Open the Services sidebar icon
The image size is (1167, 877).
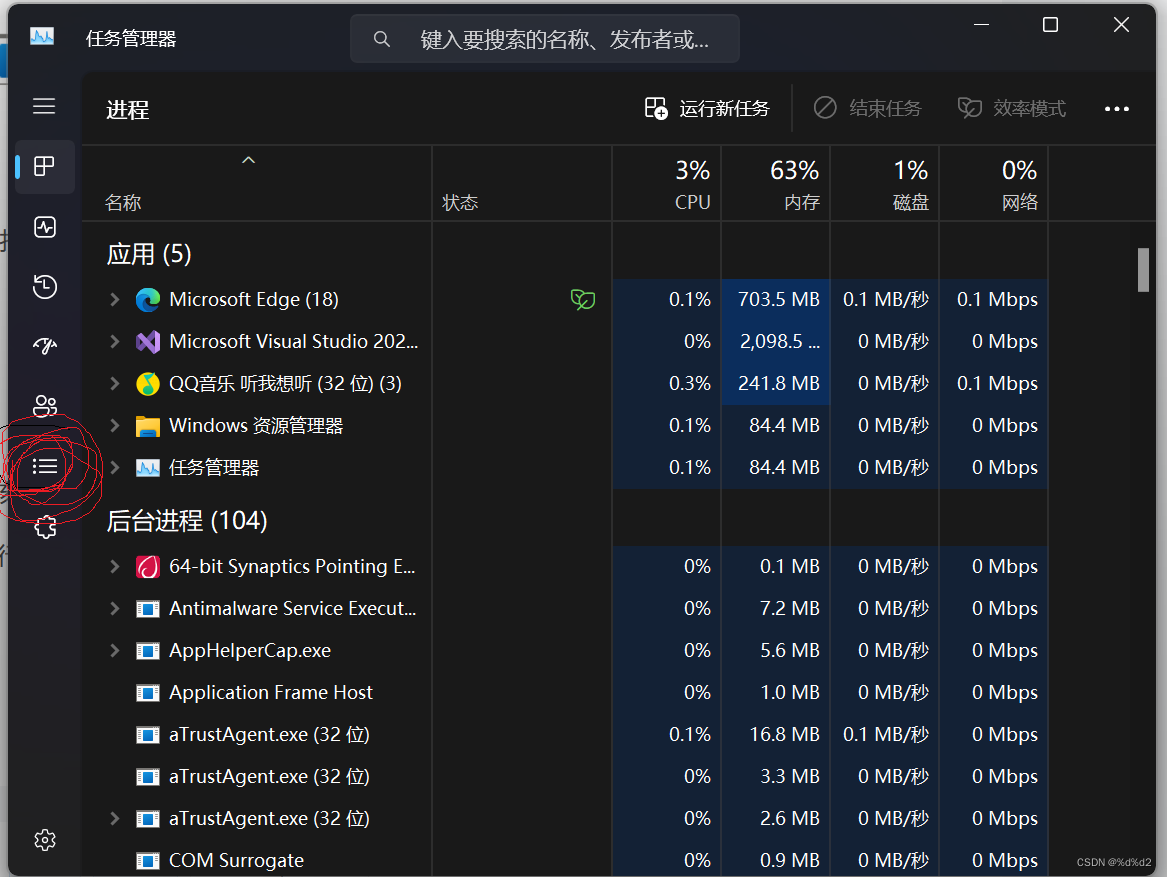click(45, 527)
